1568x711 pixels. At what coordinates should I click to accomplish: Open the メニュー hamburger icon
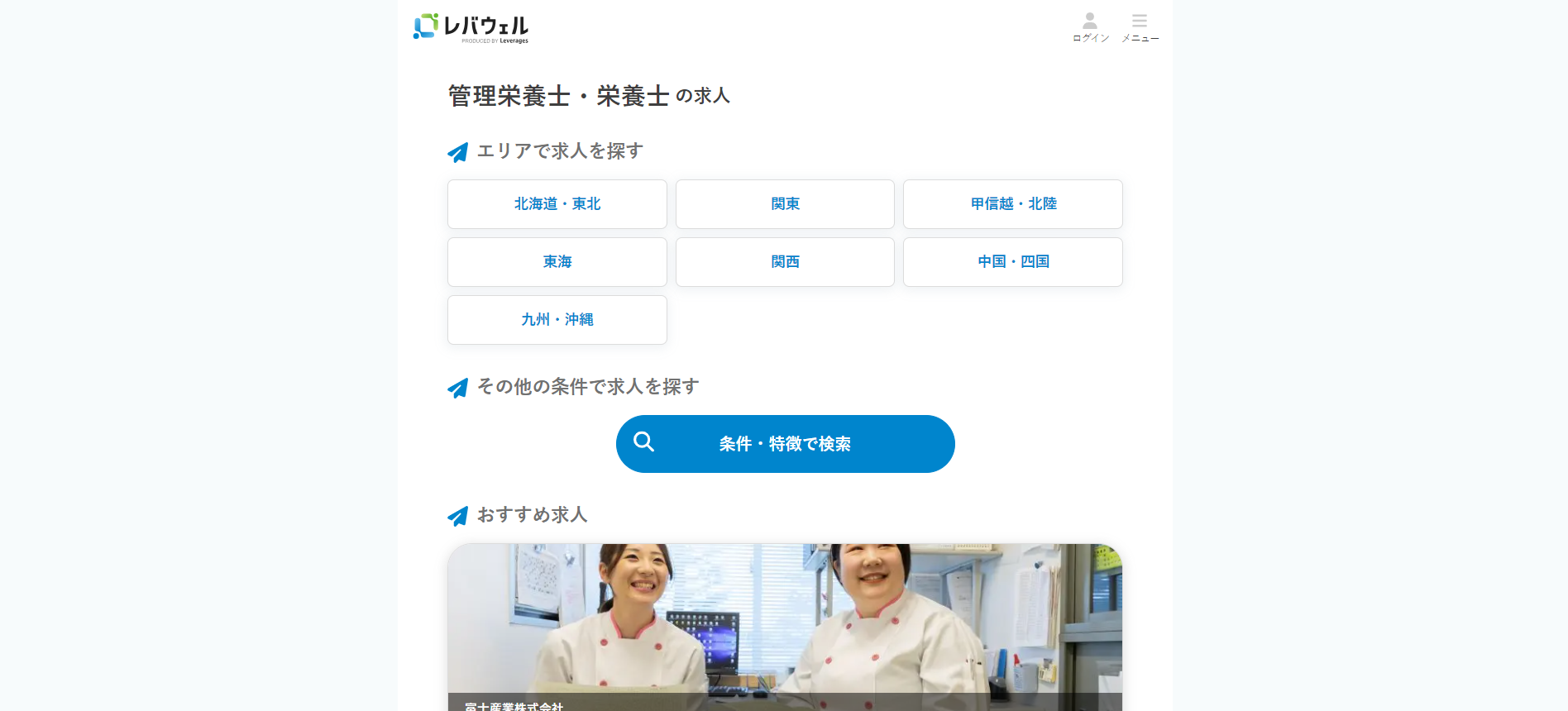[1139, 21]
